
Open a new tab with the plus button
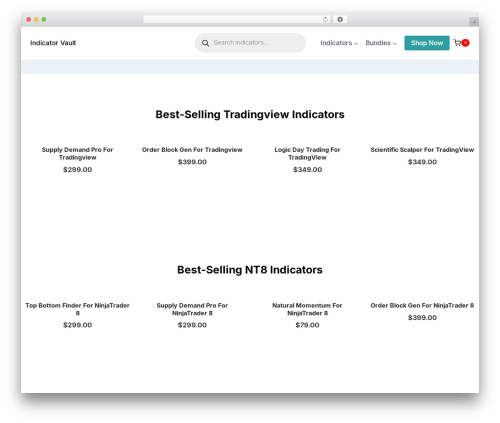pos(474,22)
